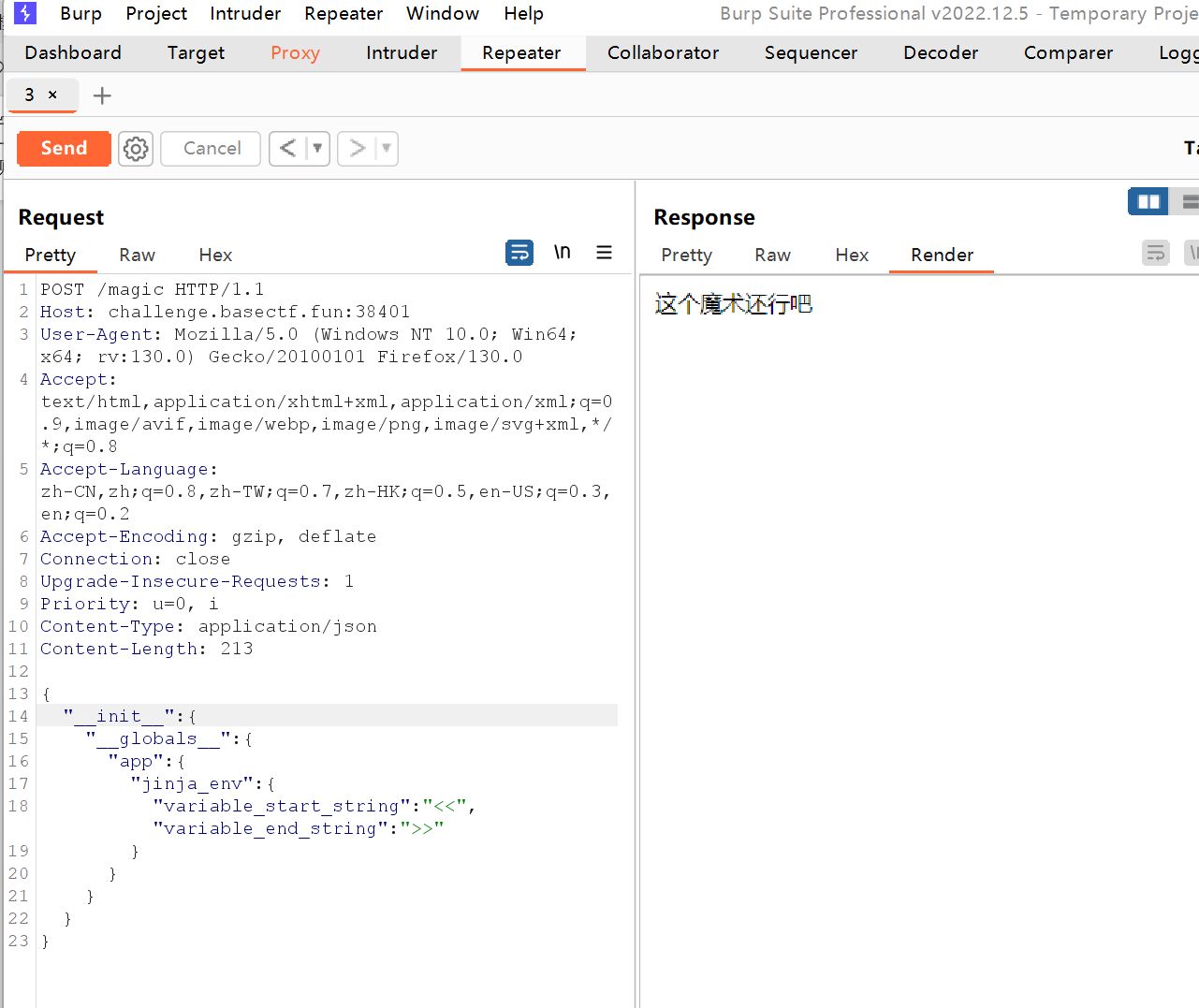1199x1008 pixels.
Task: Click the POST /magic HTTP/1.1 request line
Action: pyautogui.click(x=152, y=289)
